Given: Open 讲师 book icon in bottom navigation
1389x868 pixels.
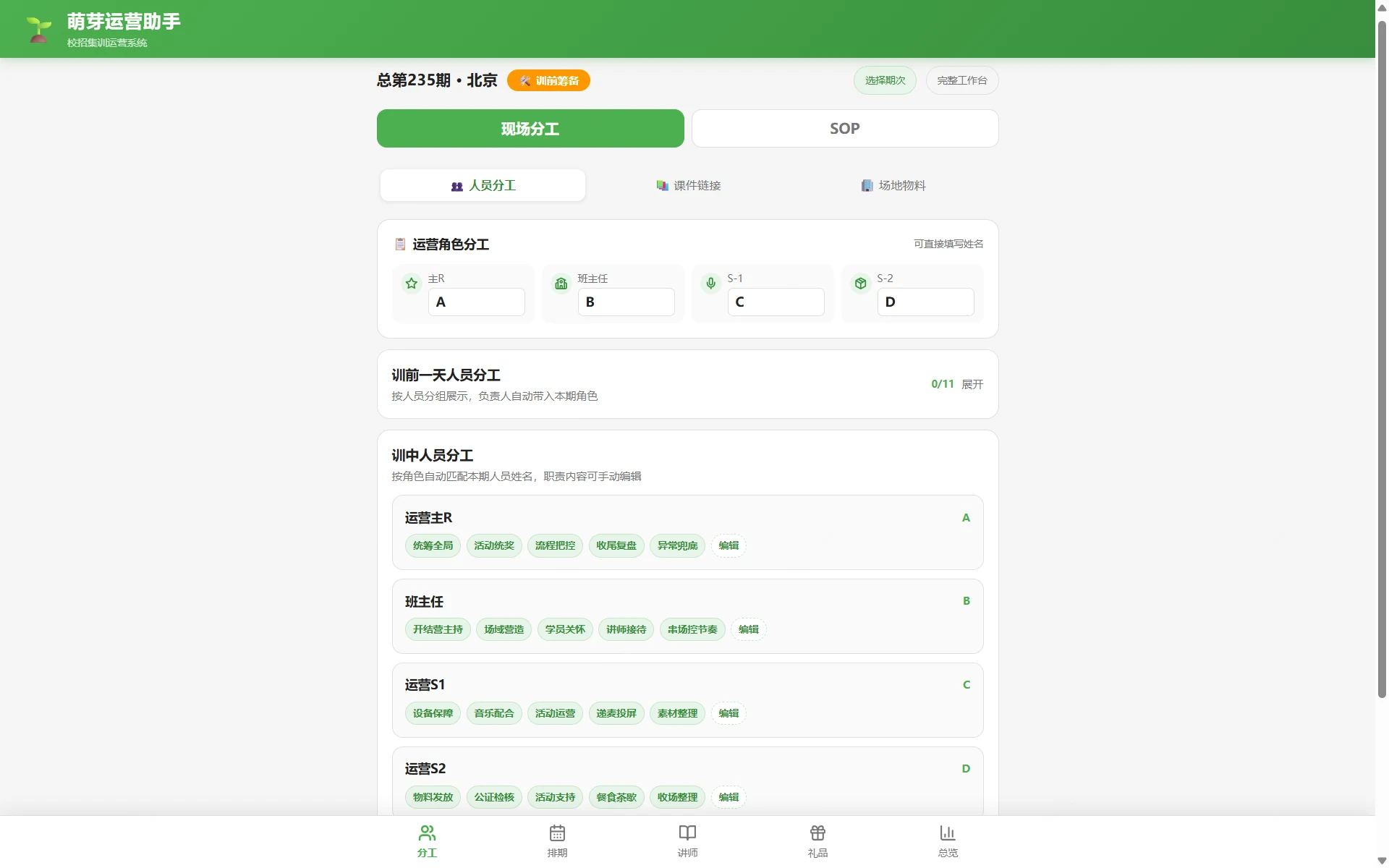Looking at the screenshot, I should pyautogui.click(x=688, y=841).
